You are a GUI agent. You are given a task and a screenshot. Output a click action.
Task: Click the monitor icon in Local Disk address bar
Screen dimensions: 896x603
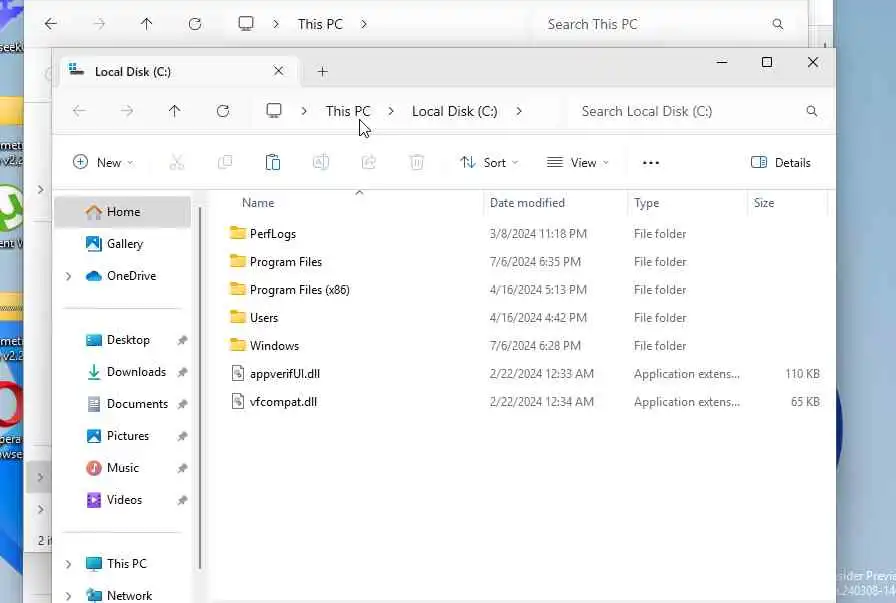point(274,110)
